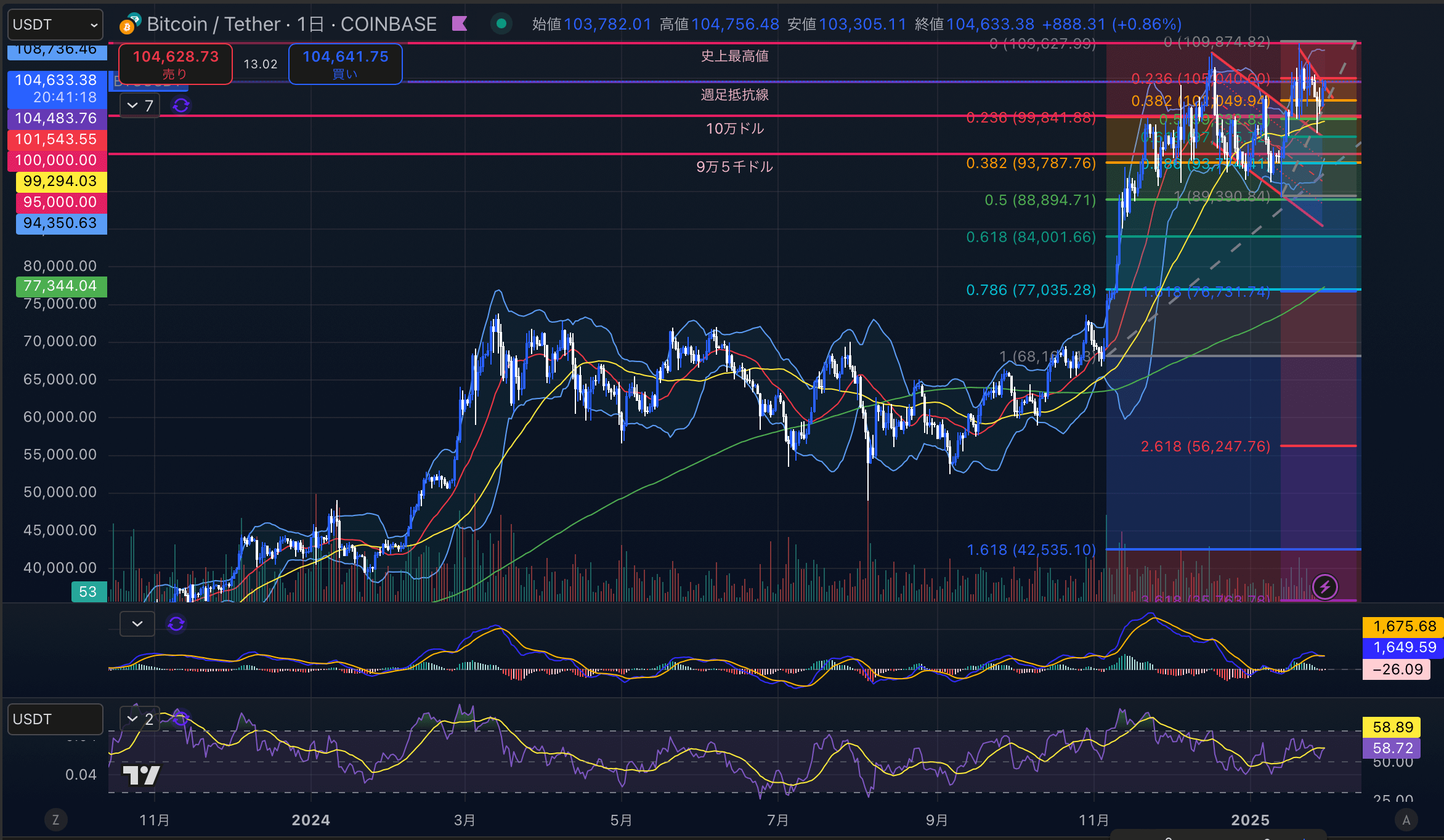
Task: Open the USDT currency dropdown above the price axis
Action: (55, 25)
